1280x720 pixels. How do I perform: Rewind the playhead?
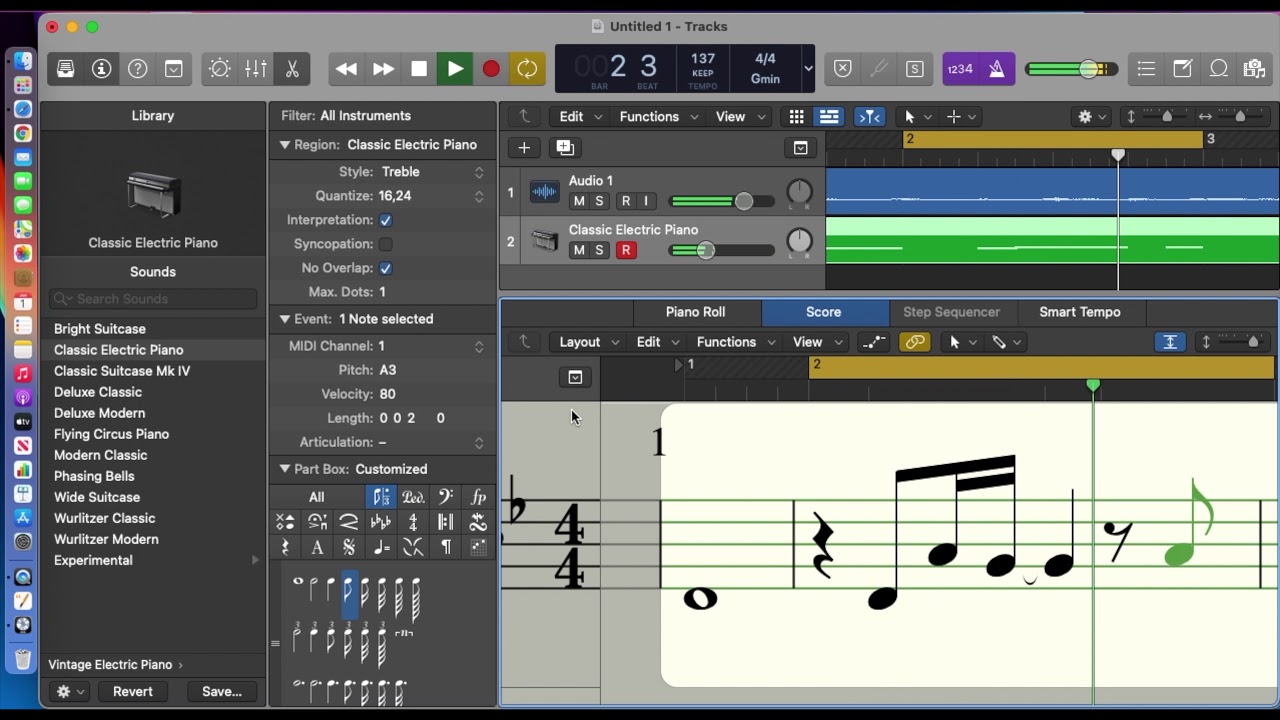[346, 69]
